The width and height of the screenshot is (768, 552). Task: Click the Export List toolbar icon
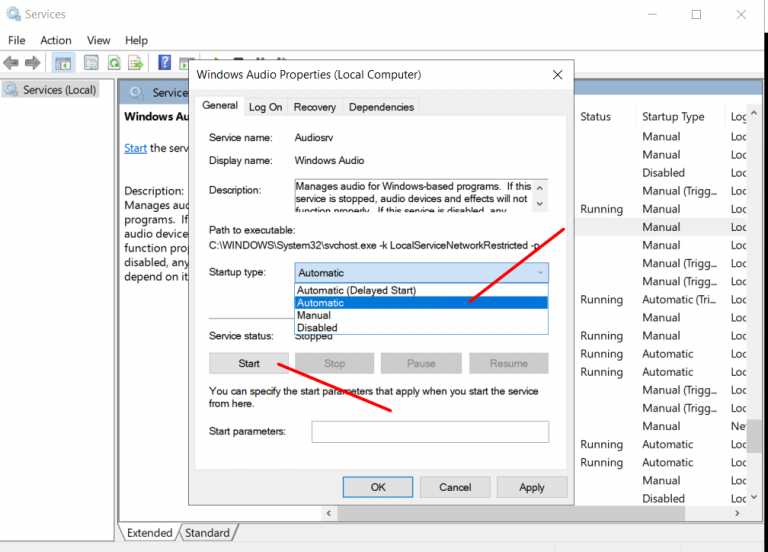click(136, 63)
